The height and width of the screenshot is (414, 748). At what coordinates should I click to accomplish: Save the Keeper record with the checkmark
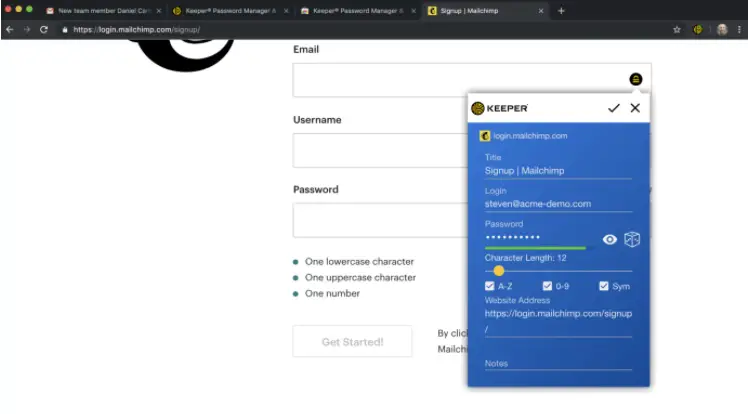tap(613, 108)
